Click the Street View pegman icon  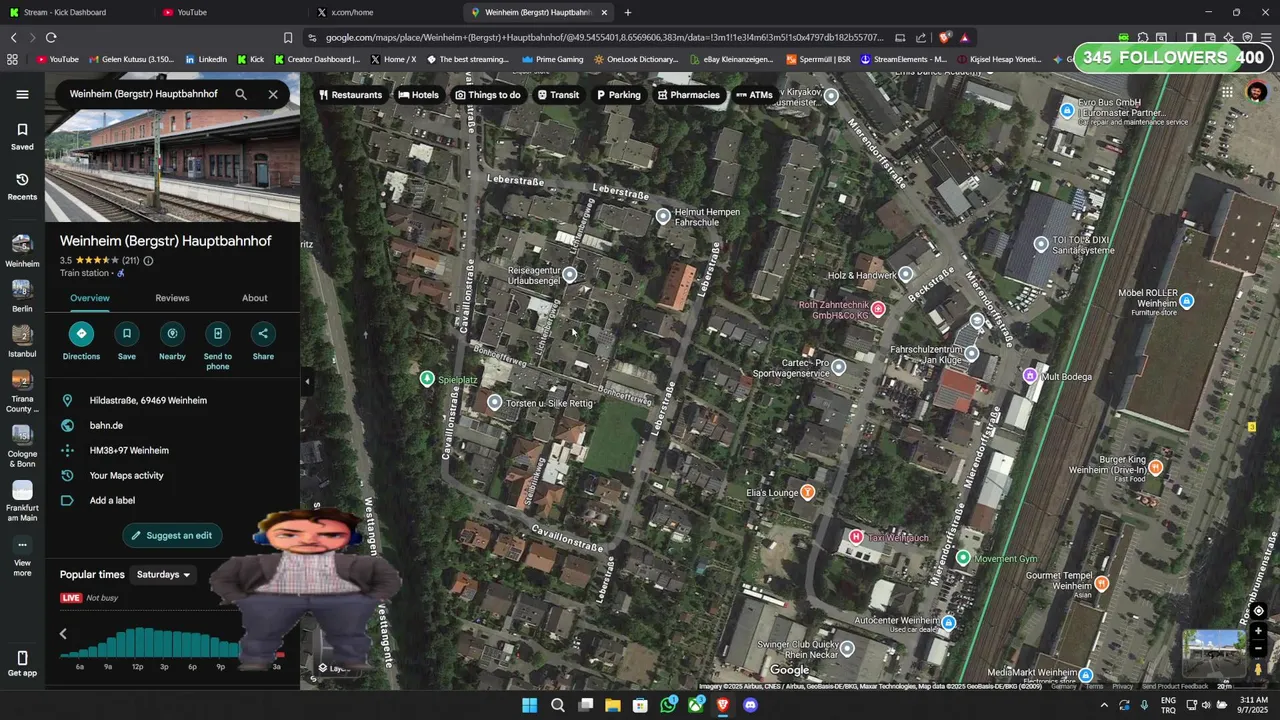point(1259,670)
